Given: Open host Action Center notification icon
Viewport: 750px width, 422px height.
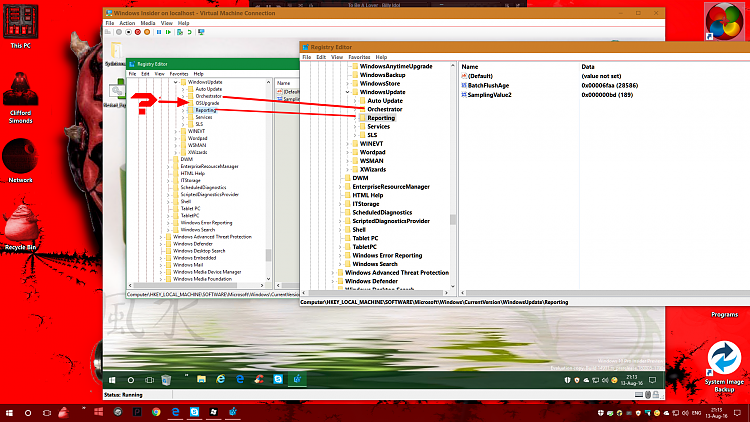Looking at the screenshot, I should 738,412.
